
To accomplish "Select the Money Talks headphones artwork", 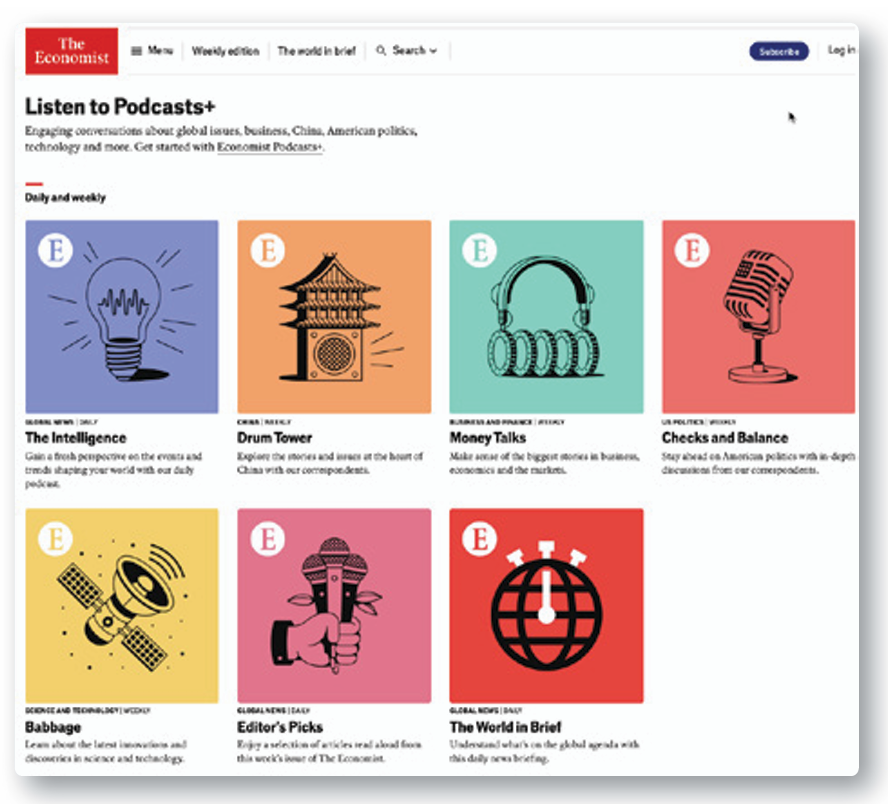I will [546, 317].
